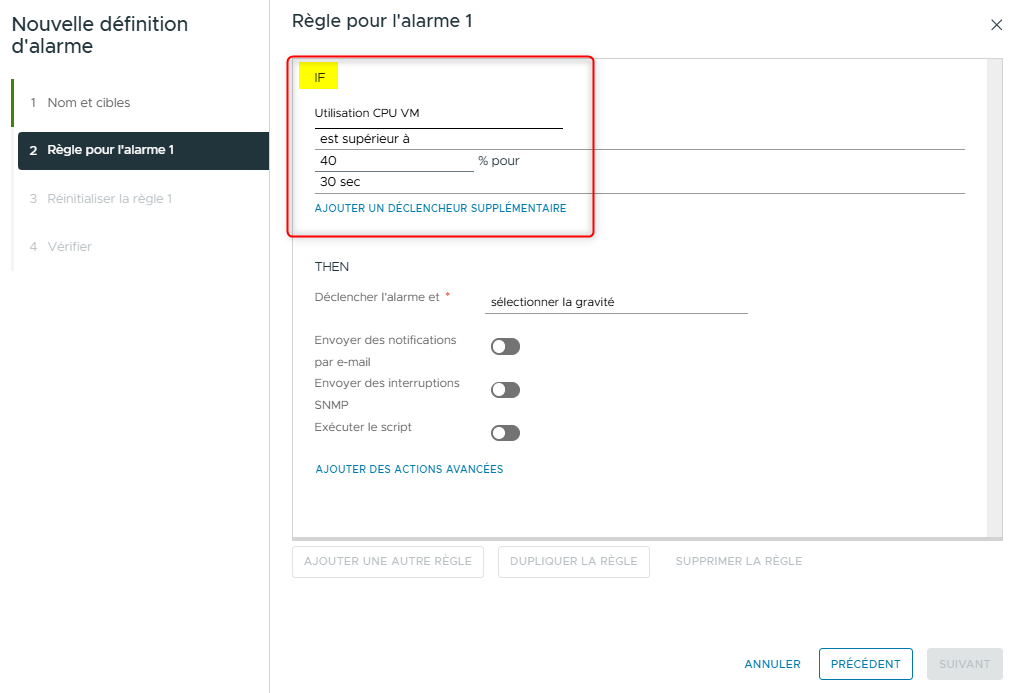Go to step 1 Nom et cibles
This screenshot has width=1020, height=693.
[x=88, y=103]
